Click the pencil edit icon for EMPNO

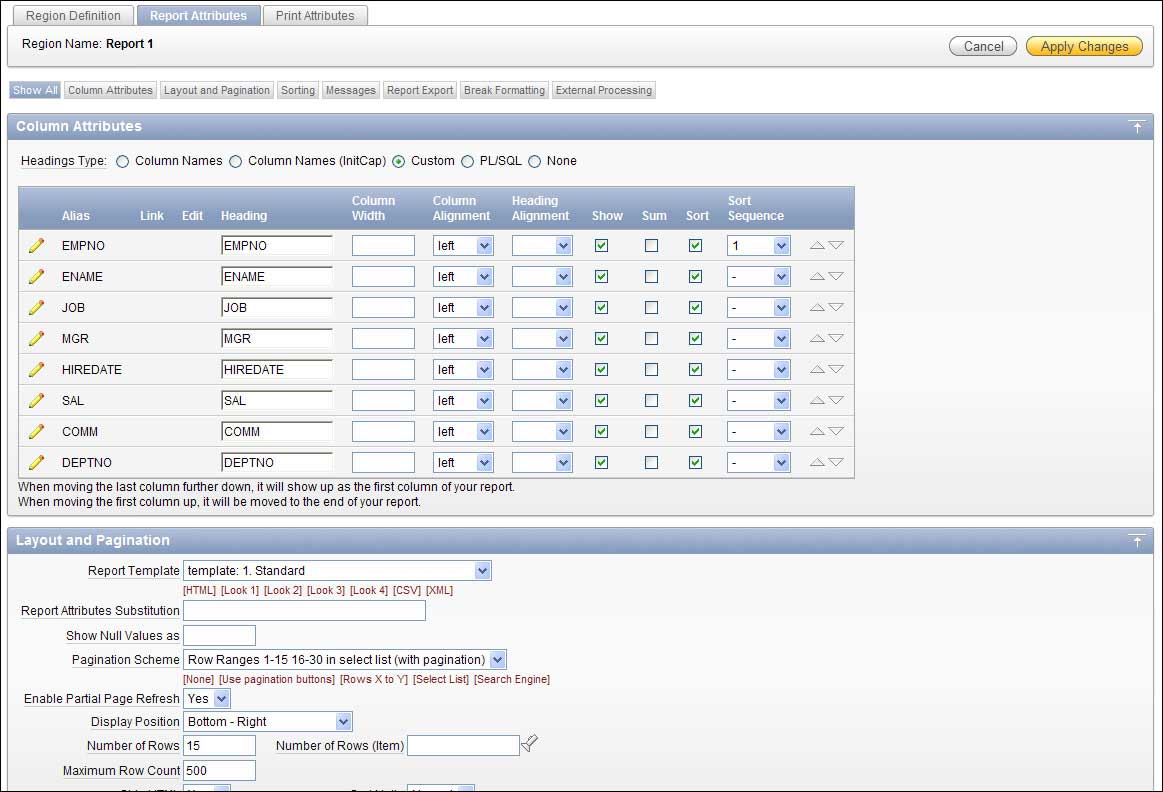coord(37,245)
